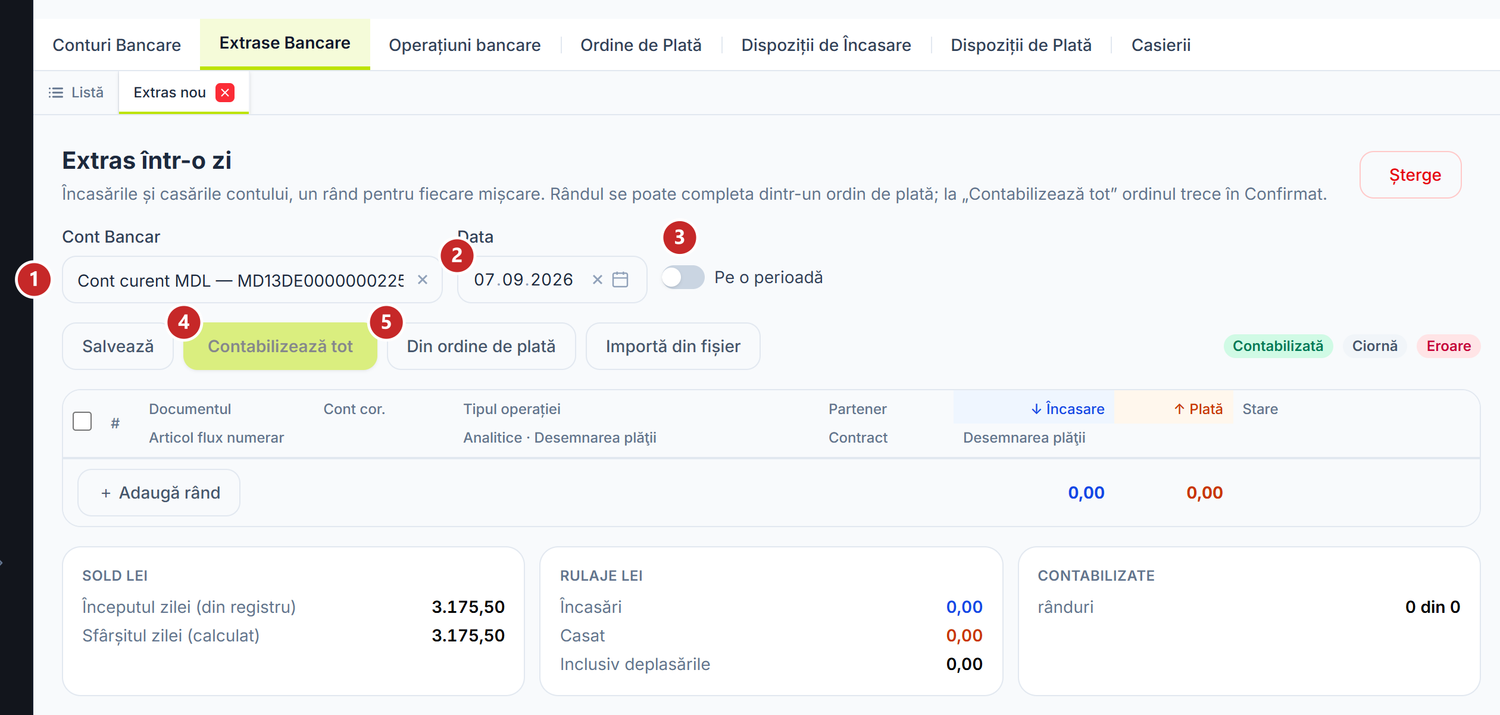Viewport: 1500px width, 715px height.
Task: Click the Ciornă status badge
Action: 1375,346
